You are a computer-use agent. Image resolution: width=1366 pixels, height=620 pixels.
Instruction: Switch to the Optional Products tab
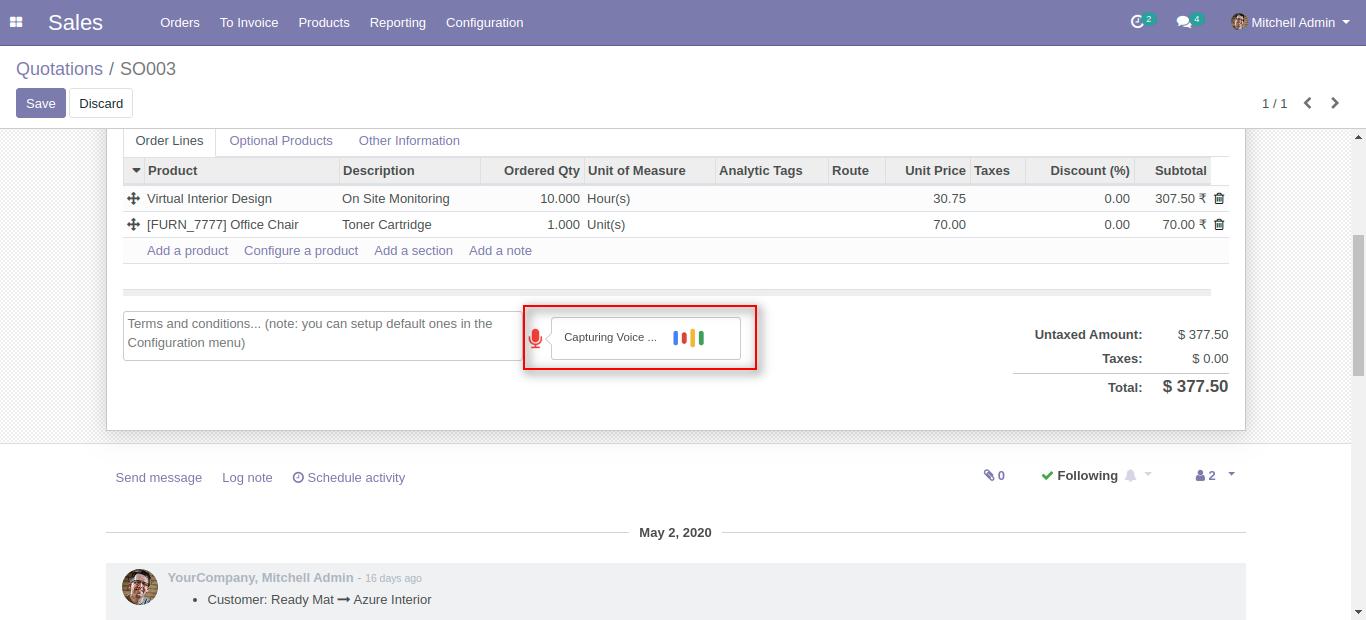point(280,140)
